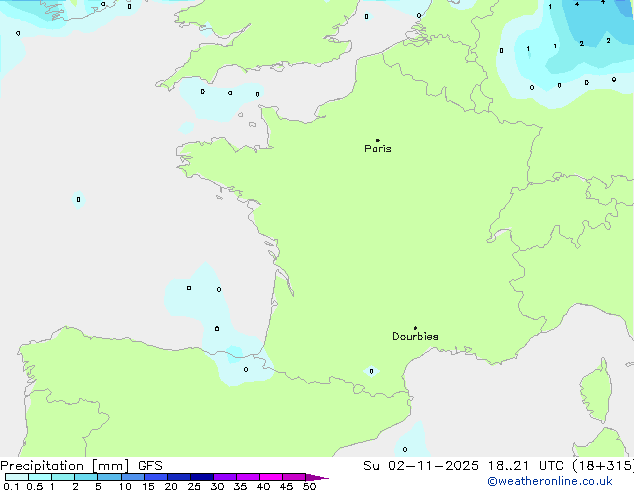The height and width of the screenshot is (490, 634).
Task: Click the legend arrow tip beyond 50 mm
Action: [318, 477]
